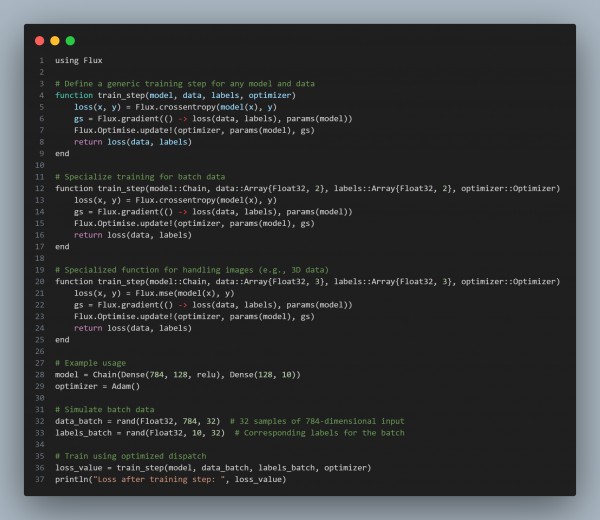
Task: Click line 14 gradient assignment
Action: point(213,212)
